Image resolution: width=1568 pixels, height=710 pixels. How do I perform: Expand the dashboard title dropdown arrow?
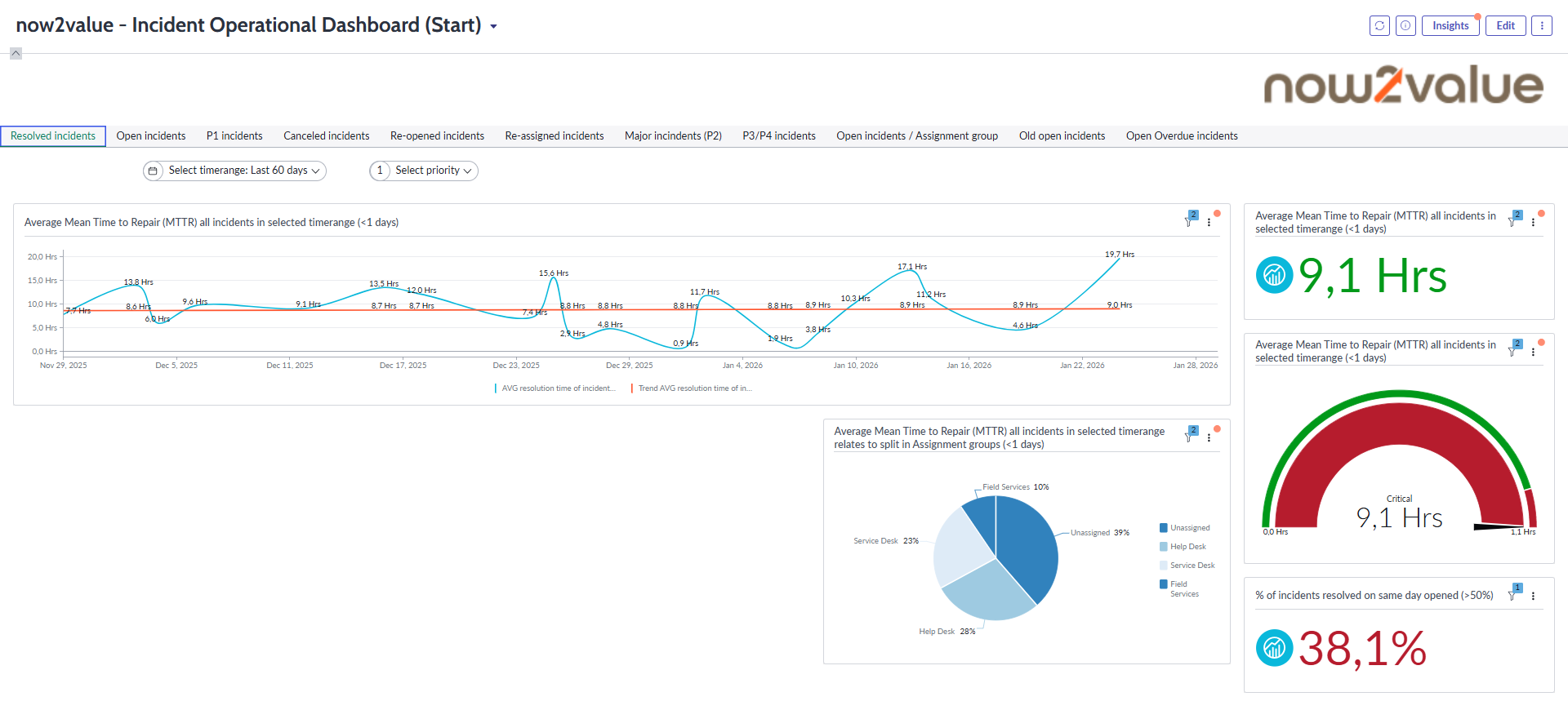[493, 27]
